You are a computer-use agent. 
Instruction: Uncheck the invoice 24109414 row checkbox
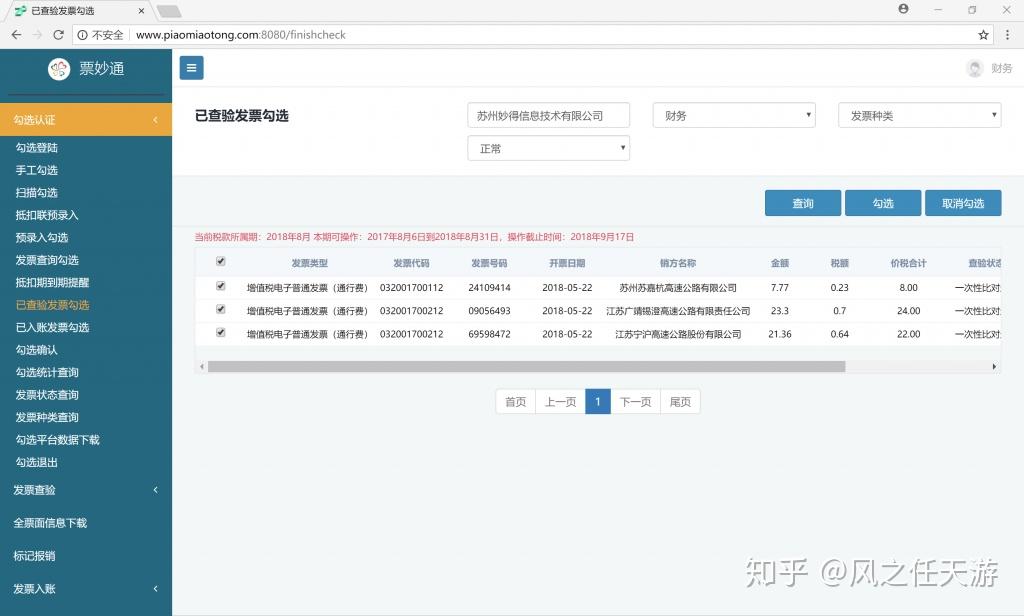pos(221,286)
